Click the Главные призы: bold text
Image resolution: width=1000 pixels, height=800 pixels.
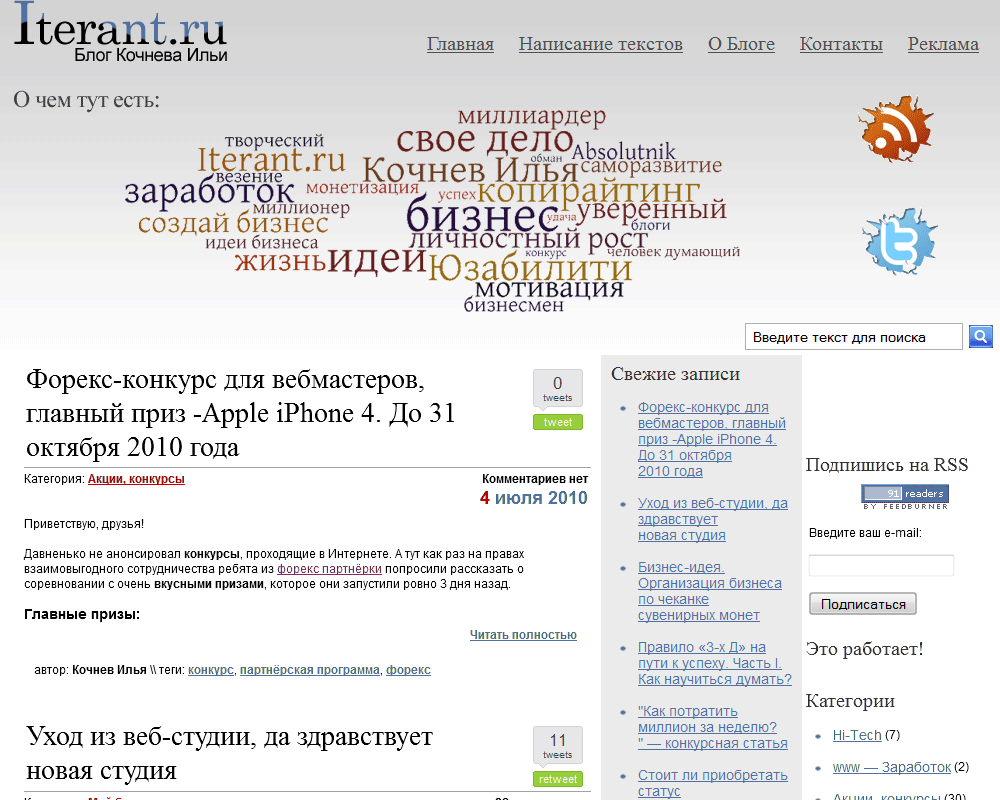82,614
